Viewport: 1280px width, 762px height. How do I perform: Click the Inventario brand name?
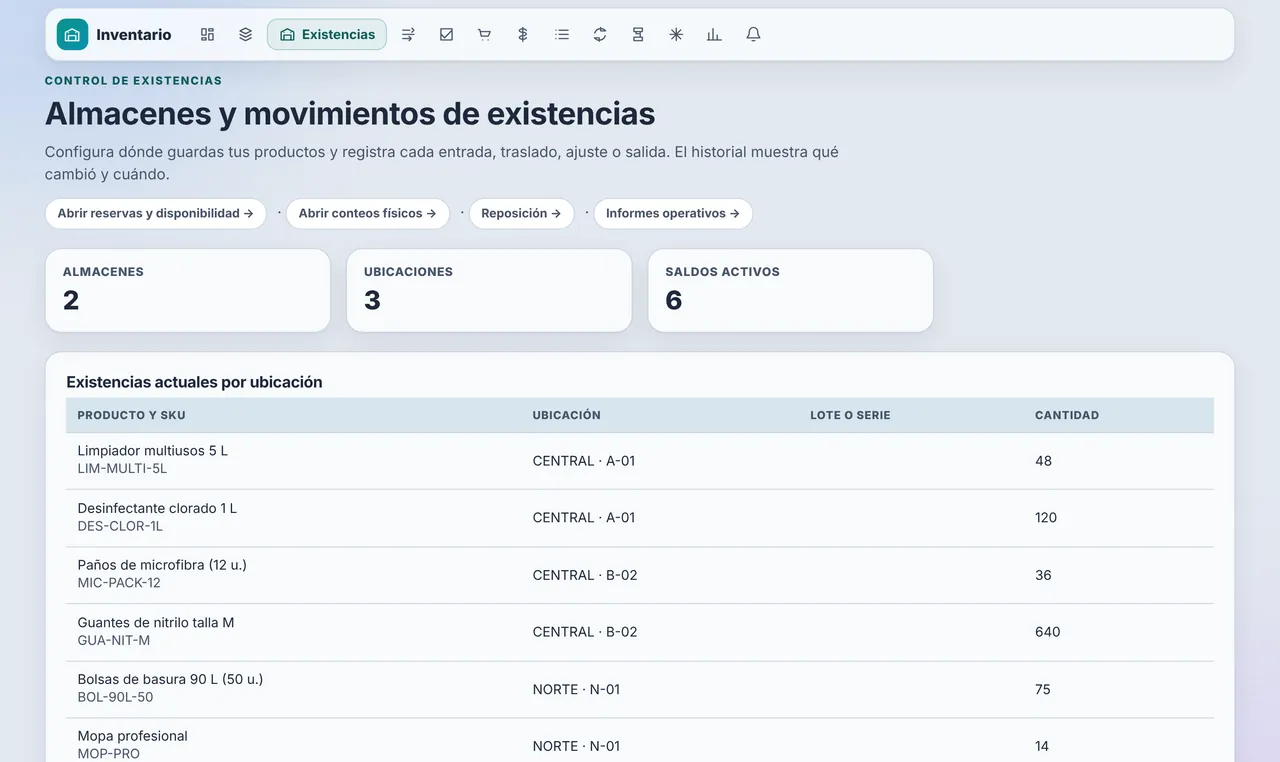pyautogui.click(x=134, y=34)
